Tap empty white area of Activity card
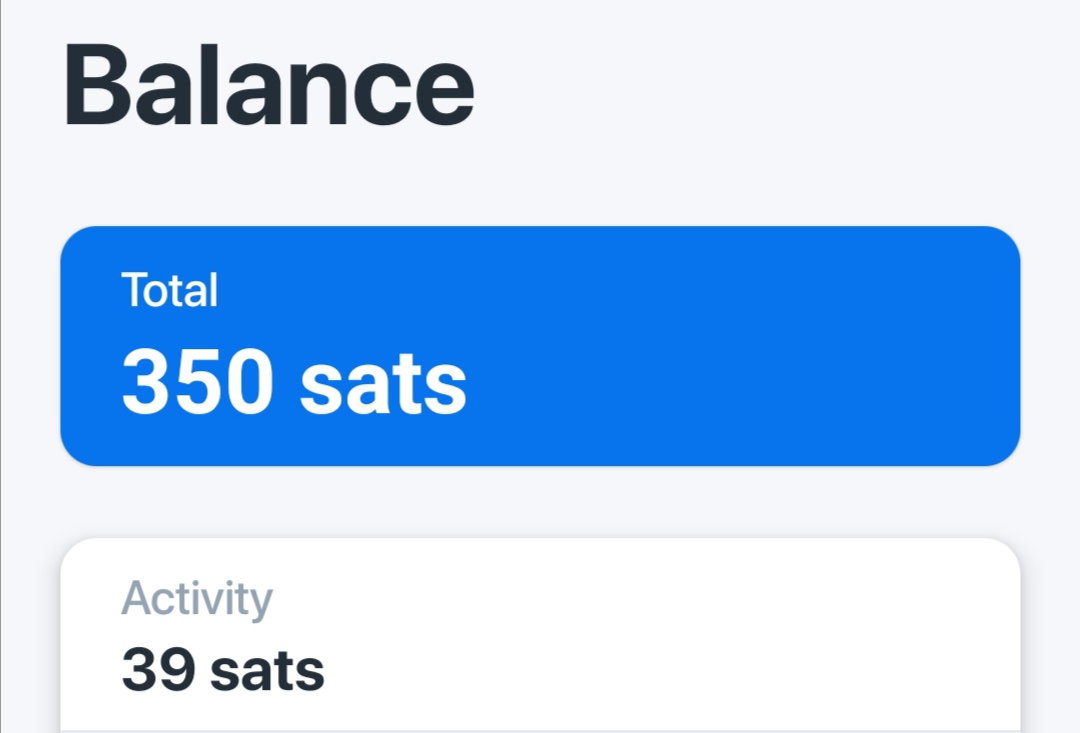Screen dimensions: 1080x733 pos(689,641)
